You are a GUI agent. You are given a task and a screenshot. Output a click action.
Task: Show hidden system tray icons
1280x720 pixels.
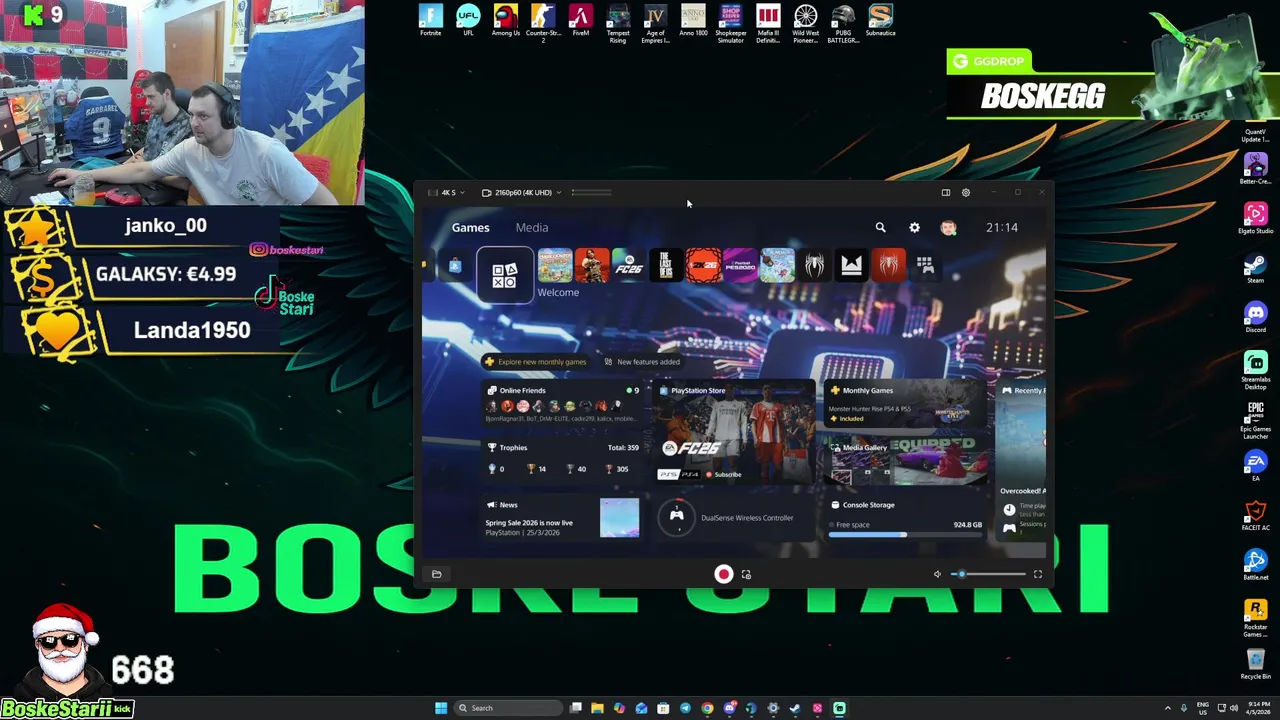click(1167, 708)
